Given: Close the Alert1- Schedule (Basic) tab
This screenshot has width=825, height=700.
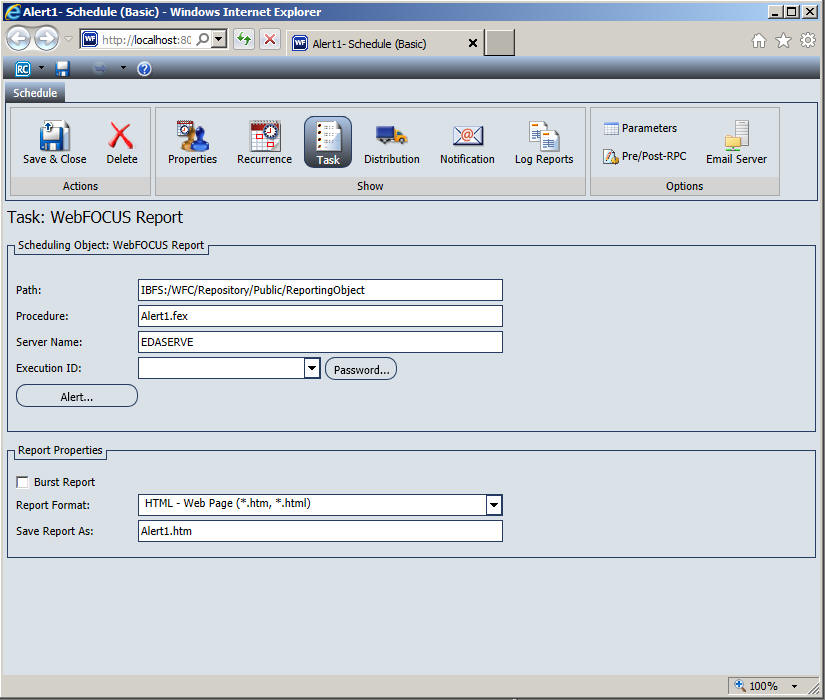Looking at the screenshot, I should (472, 44).
